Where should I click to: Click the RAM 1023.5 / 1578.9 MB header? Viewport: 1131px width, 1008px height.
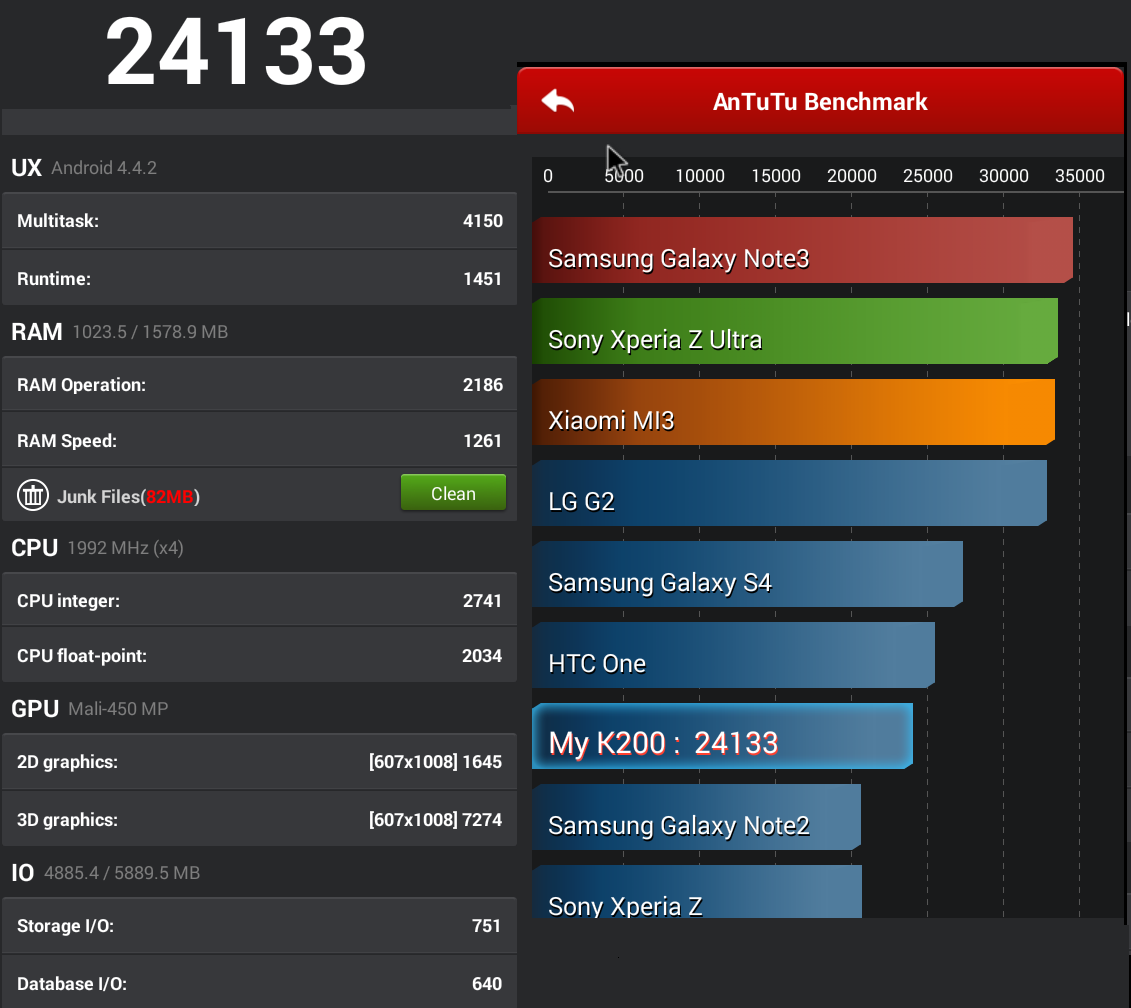pos(120,331)
